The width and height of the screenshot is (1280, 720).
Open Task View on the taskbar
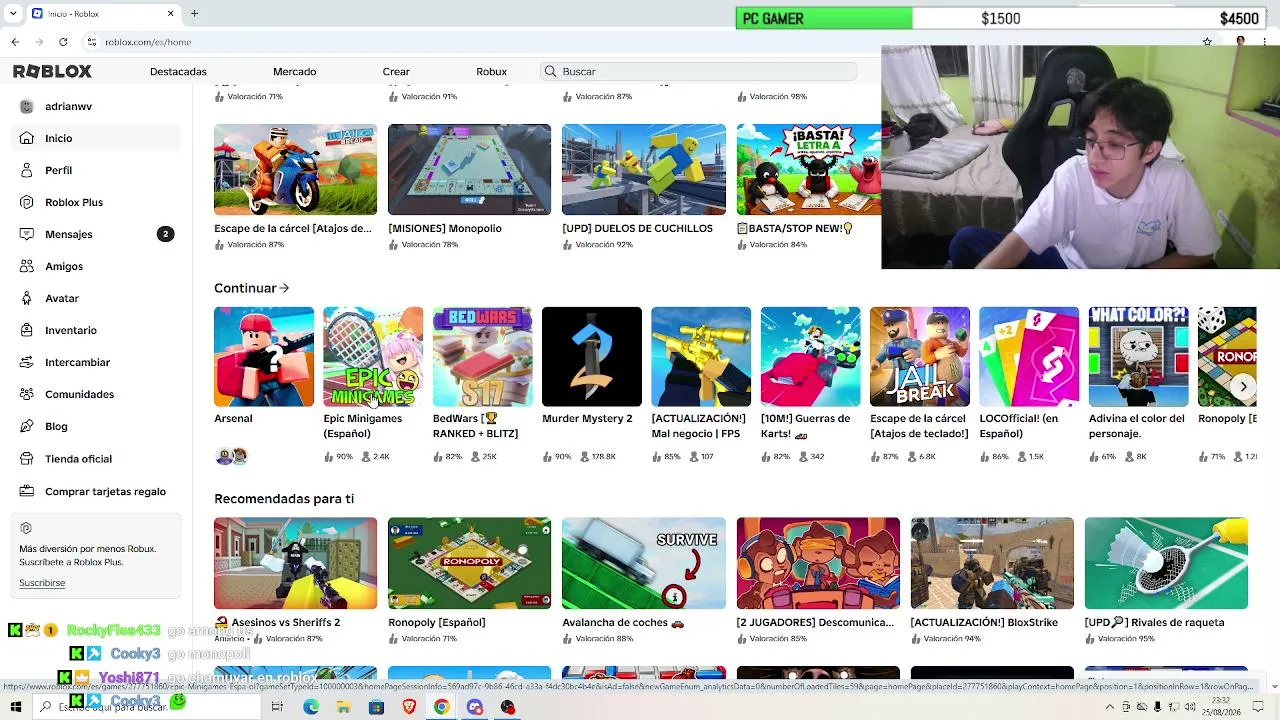tap(277, 707)
